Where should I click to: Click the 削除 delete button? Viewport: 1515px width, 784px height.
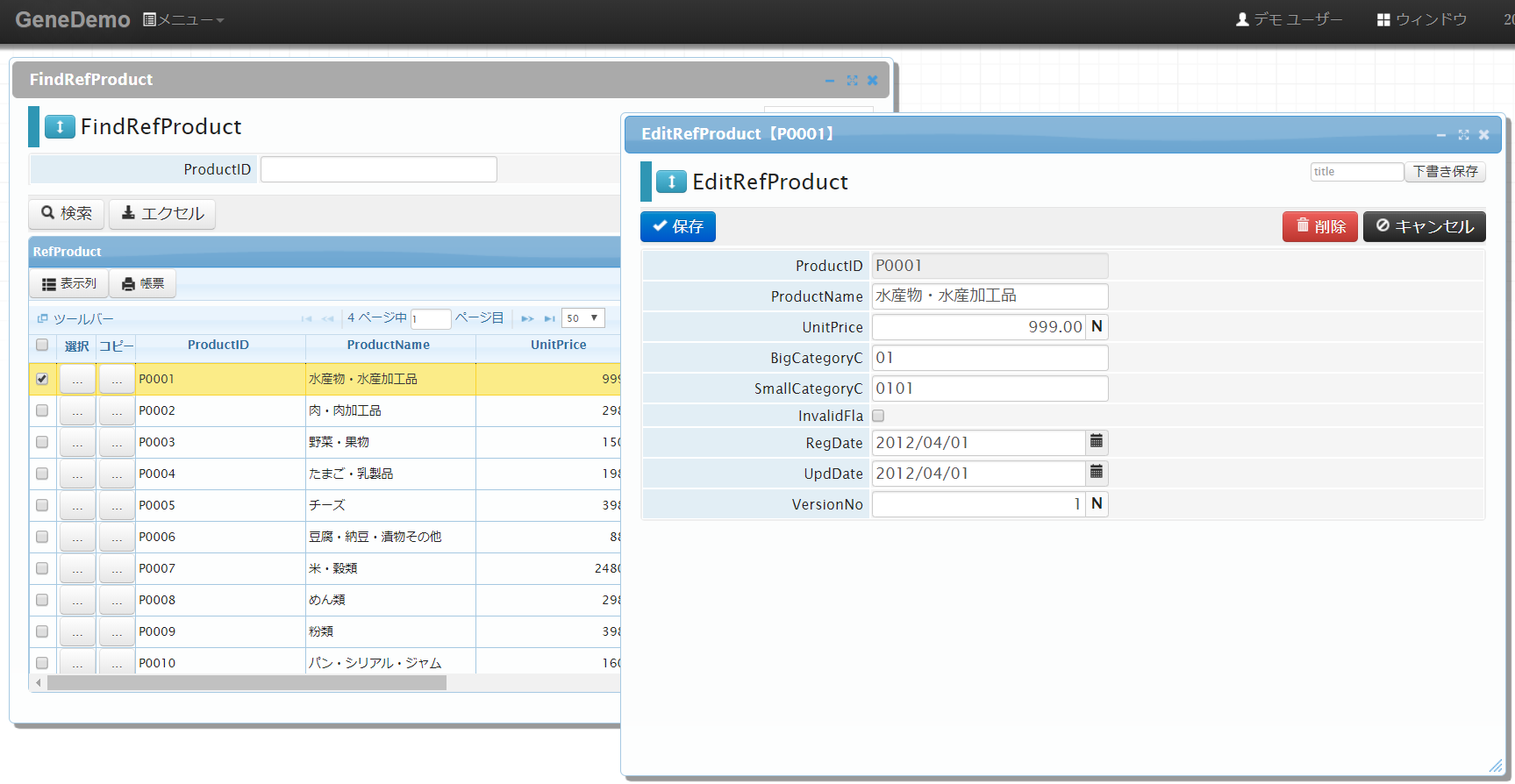pyautogui.click(x=1320, y=226)
